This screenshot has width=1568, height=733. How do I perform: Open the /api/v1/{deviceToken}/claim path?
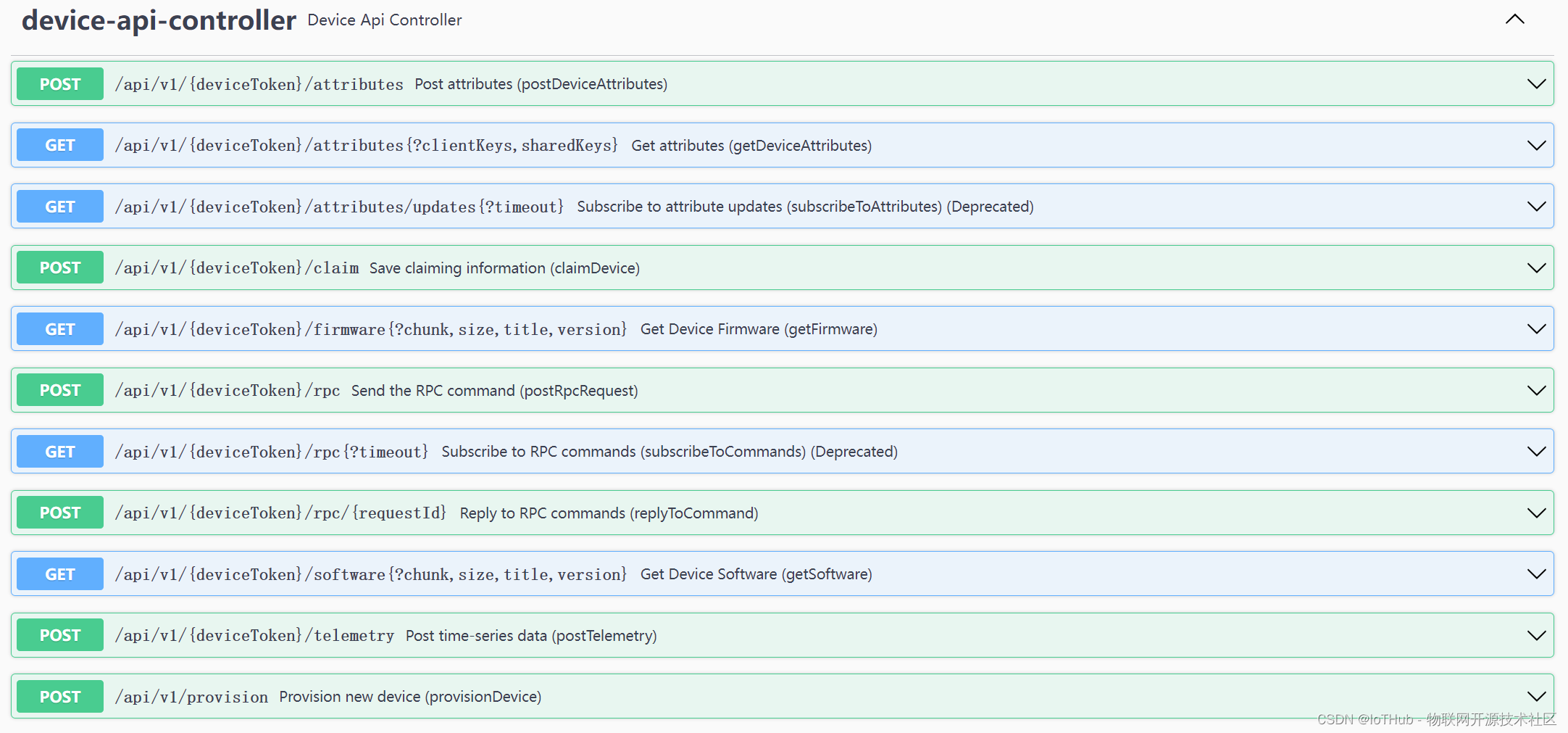[237, 268]
